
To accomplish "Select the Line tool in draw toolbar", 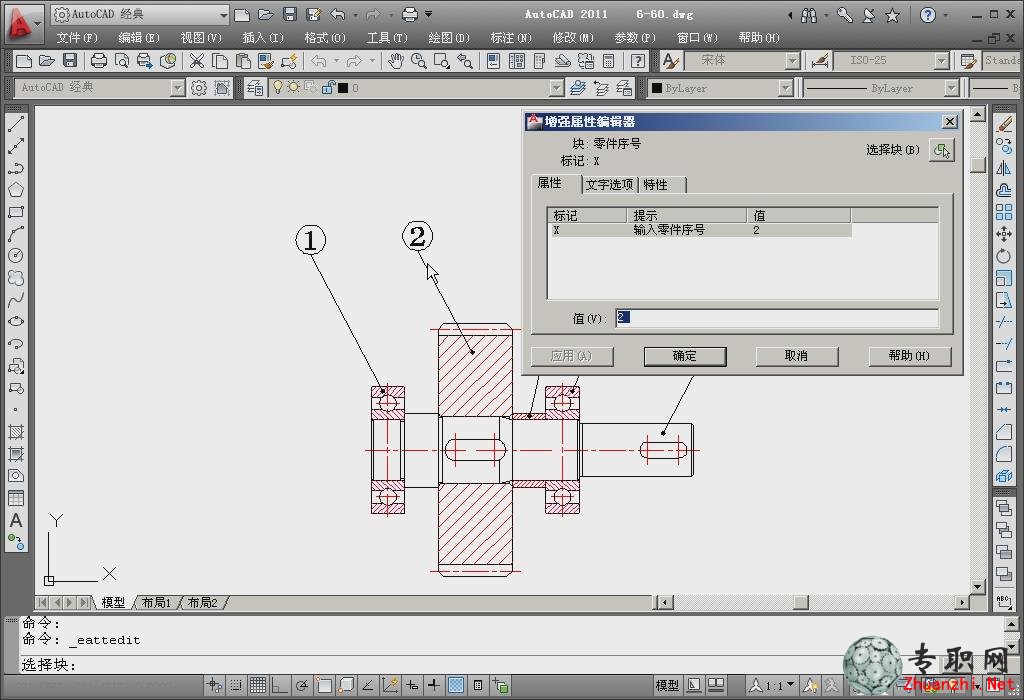I will (16, 123).
